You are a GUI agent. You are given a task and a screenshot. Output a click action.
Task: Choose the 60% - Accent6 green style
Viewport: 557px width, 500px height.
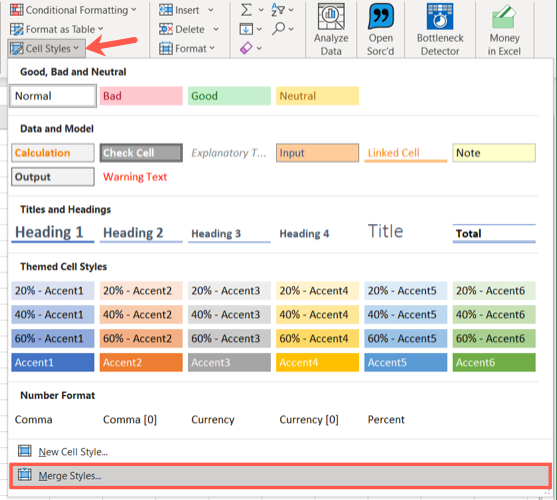click(494, 338)
